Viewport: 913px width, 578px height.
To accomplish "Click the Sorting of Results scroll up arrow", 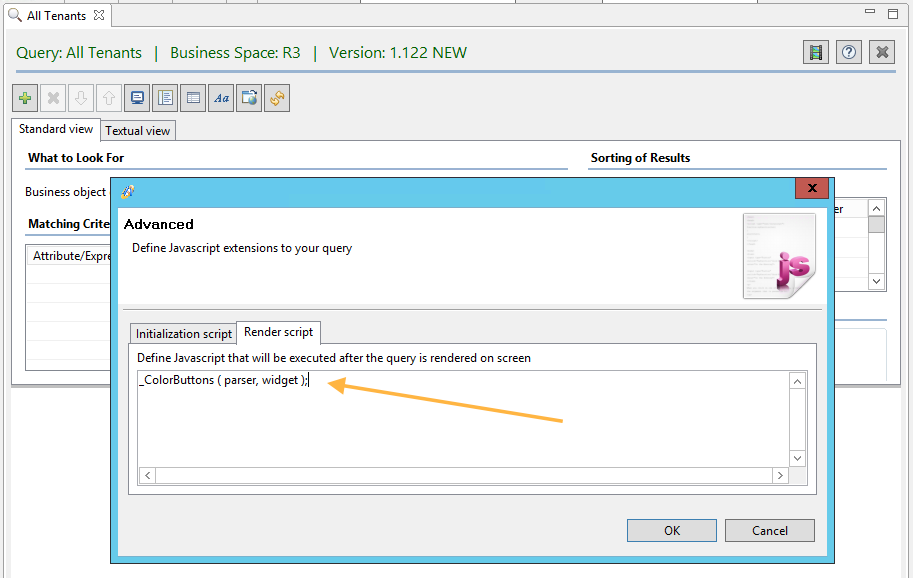I will click(x=876, y=208).
